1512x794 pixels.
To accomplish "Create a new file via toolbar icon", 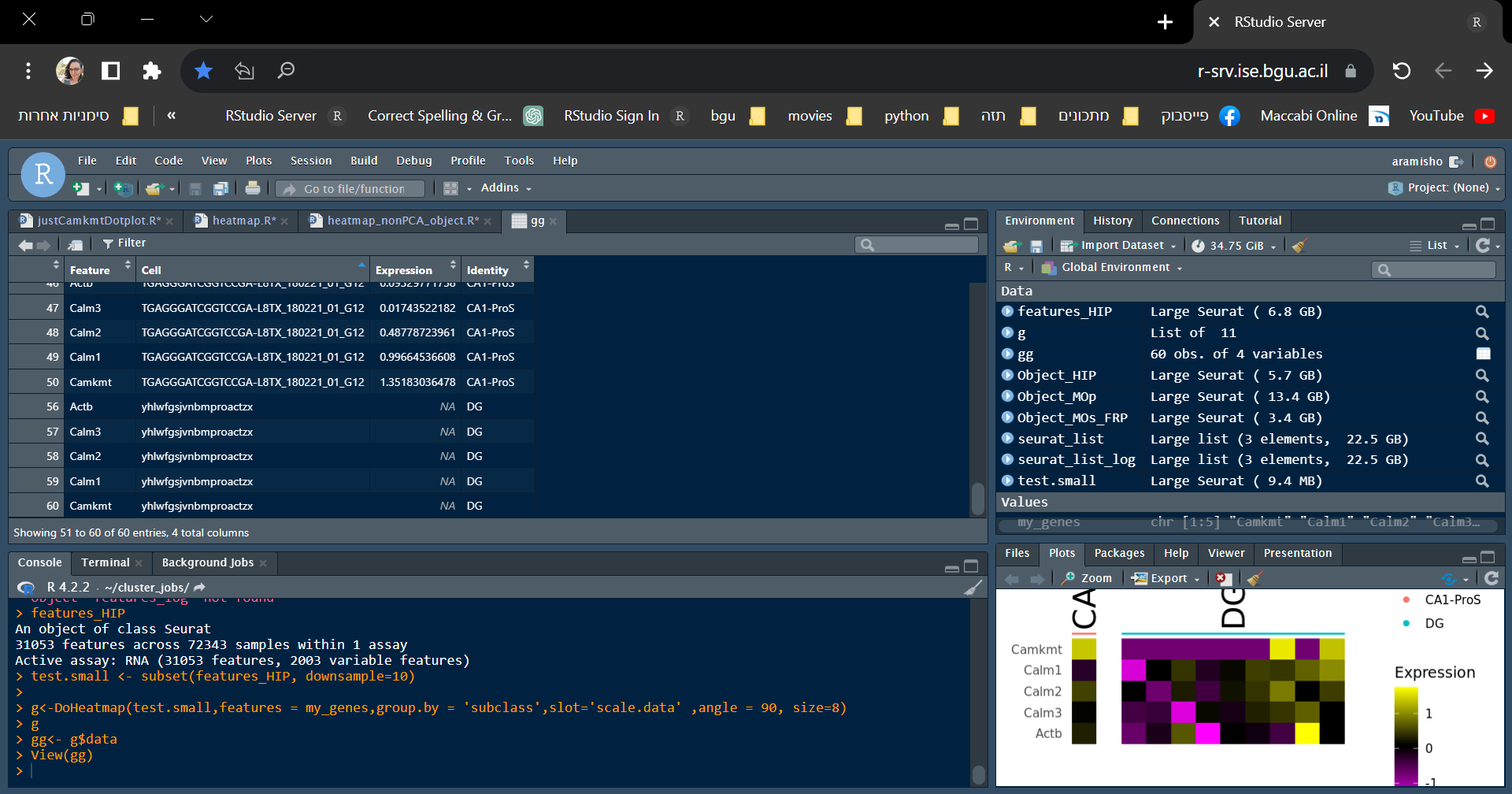I will point(80,188).
